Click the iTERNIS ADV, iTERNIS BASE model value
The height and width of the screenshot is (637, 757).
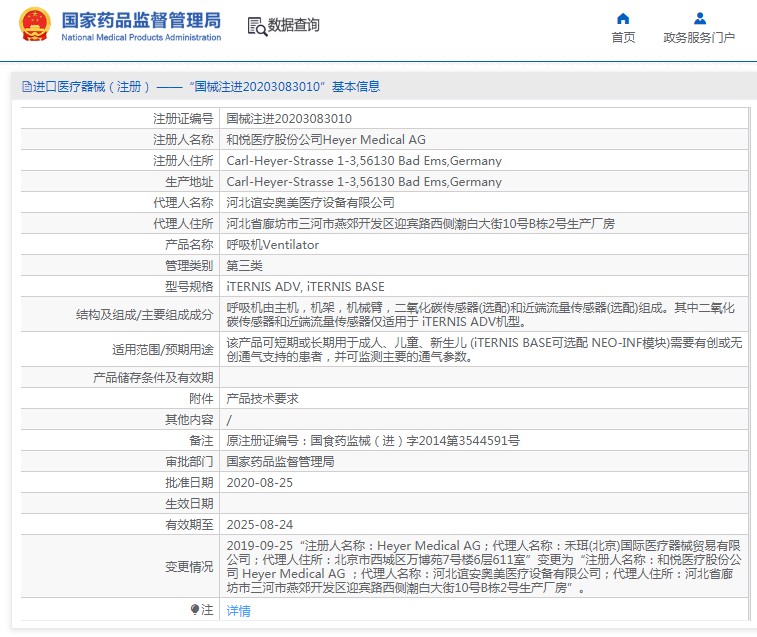(x=305, y=286)
